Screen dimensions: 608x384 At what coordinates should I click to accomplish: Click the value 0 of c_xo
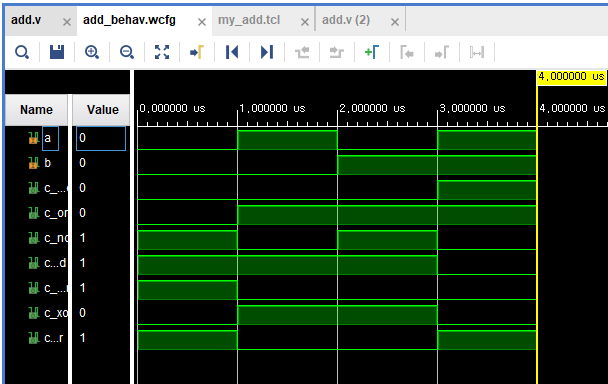tap(82, 313)
